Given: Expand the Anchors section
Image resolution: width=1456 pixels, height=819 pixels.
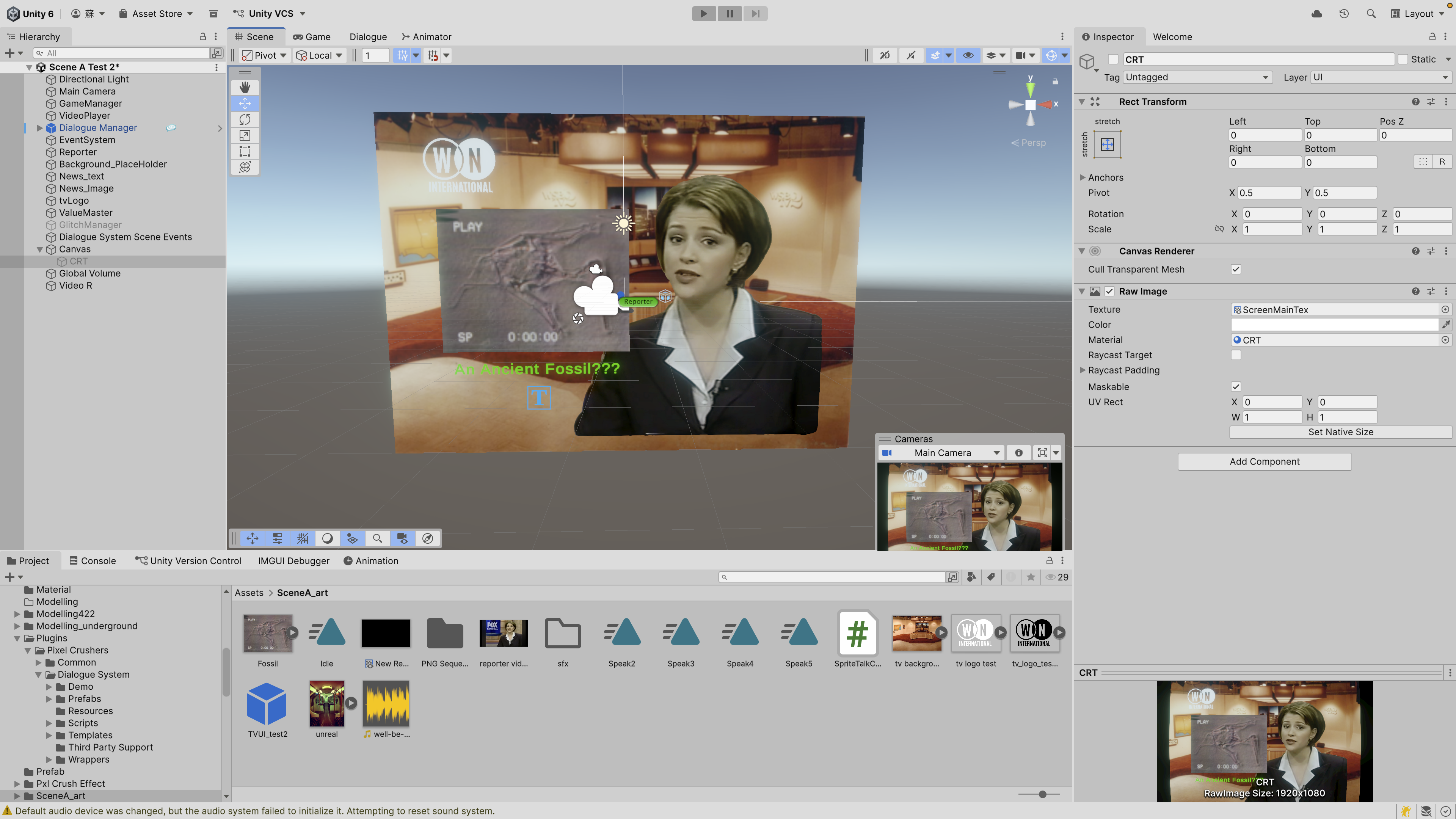Looking at the screenshot, I should (1083, 177).
